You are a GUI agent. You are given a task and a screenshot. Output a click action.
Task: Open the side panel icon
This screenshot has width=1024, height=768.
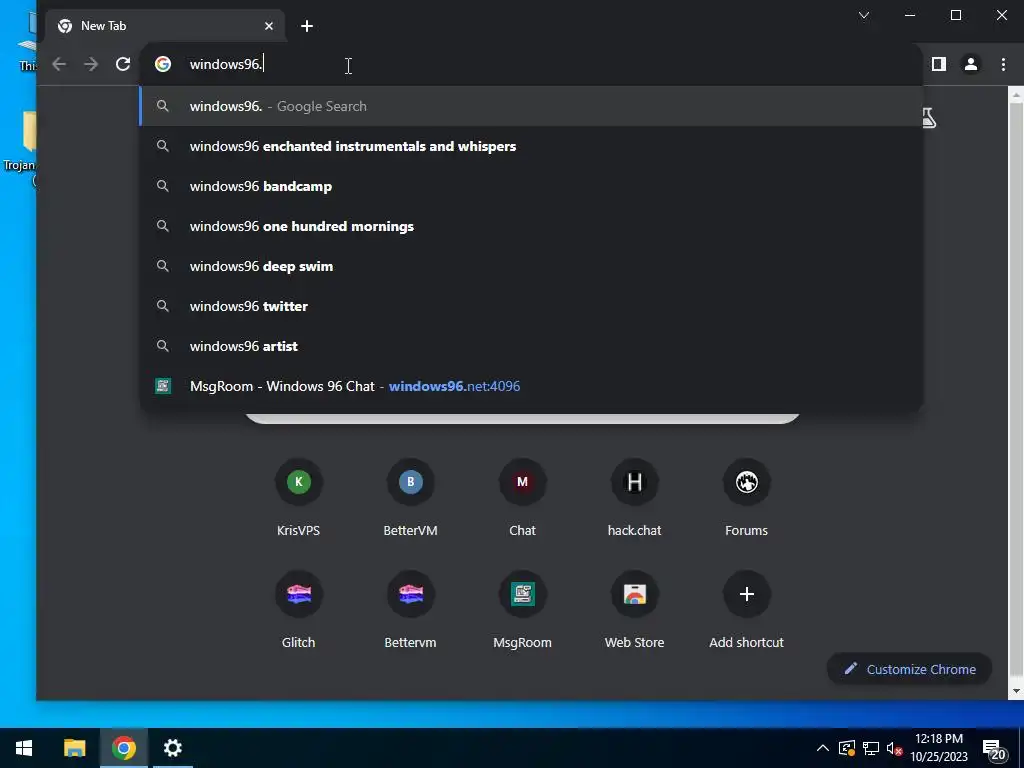tap(938, 64)
